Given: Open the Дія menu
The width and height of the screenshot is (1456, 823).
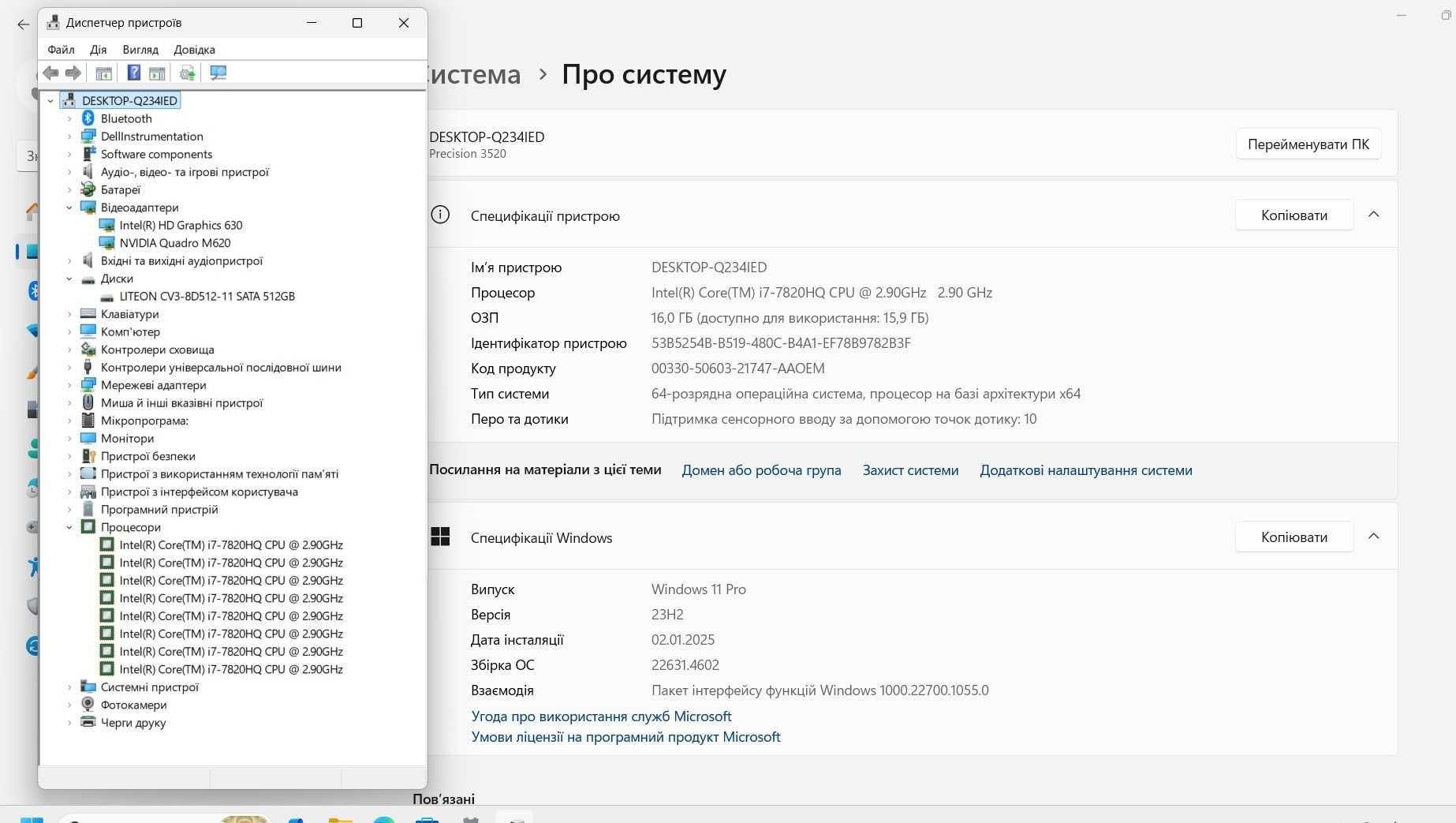Looking at the screenshot, I should [99, 49].
